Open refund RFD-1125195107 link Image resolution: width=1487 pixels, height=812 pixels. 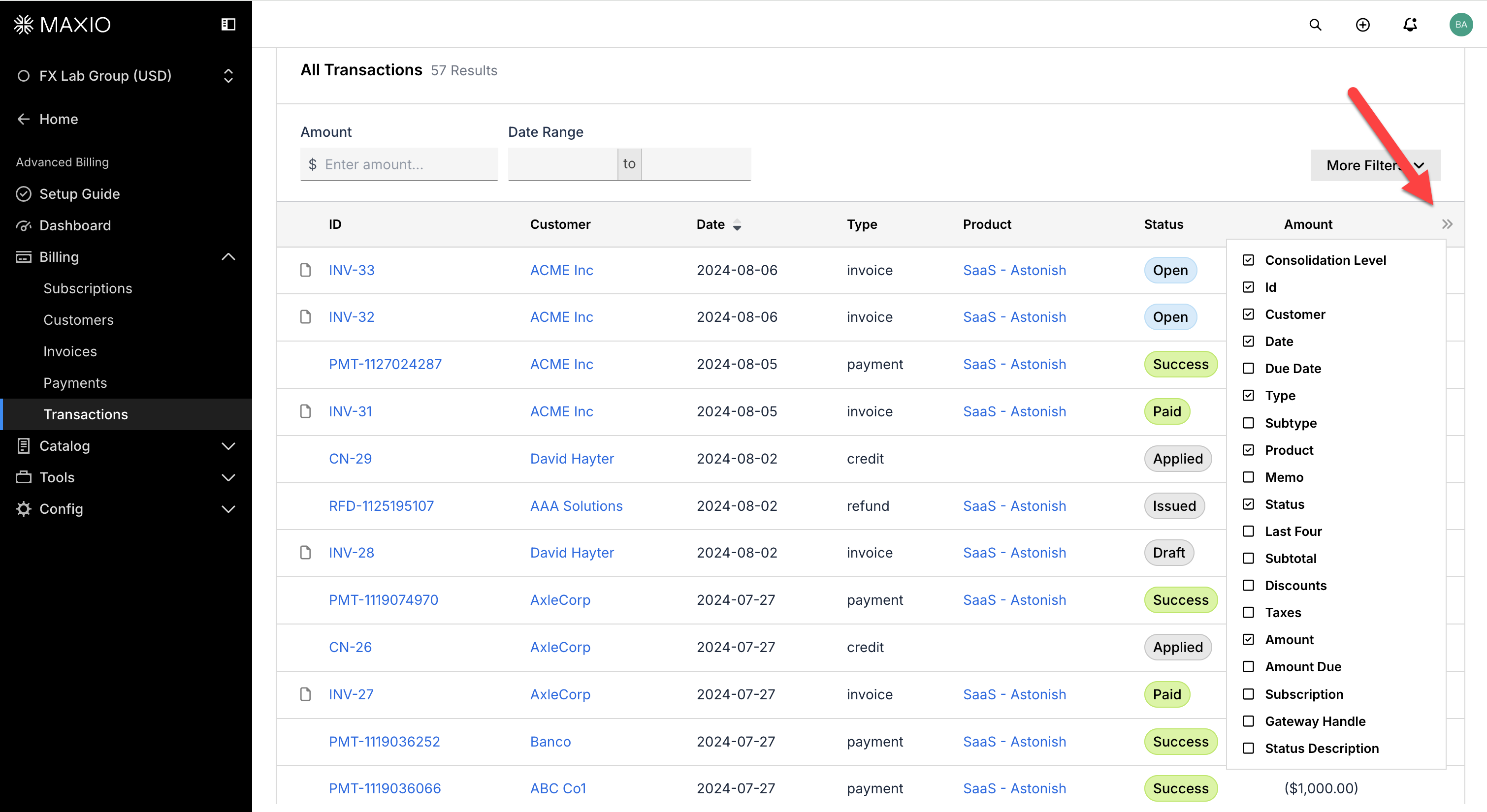tap(381, 506)
